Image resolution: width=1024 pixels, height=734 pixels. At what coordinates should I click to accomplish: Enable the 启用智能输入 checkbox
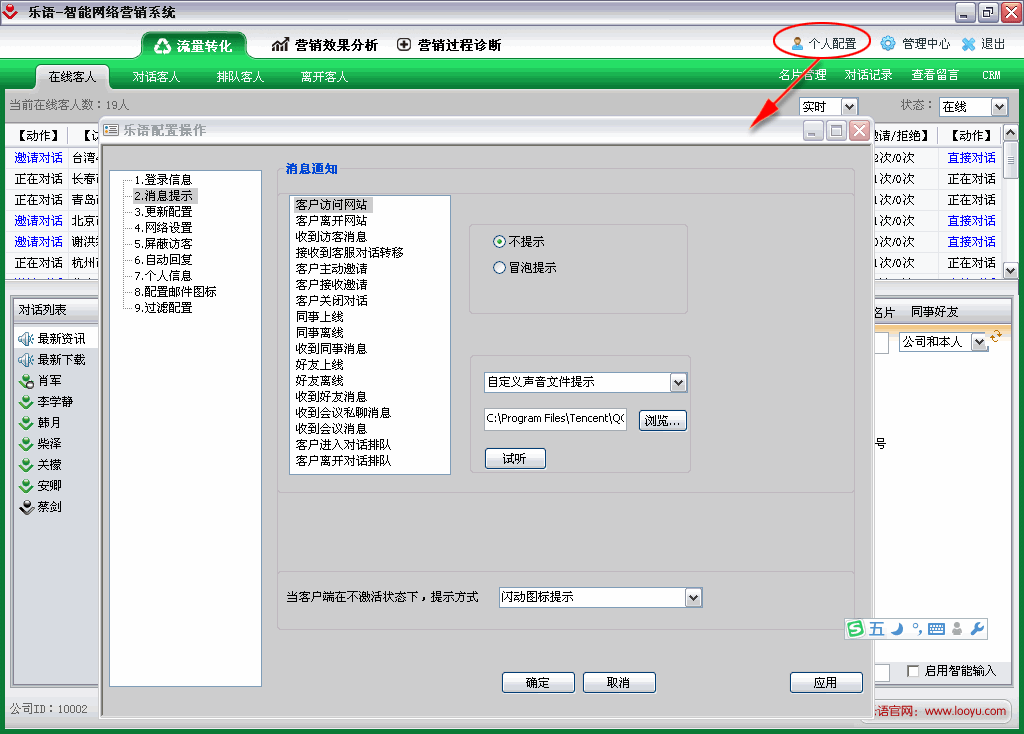coord(913,671)
